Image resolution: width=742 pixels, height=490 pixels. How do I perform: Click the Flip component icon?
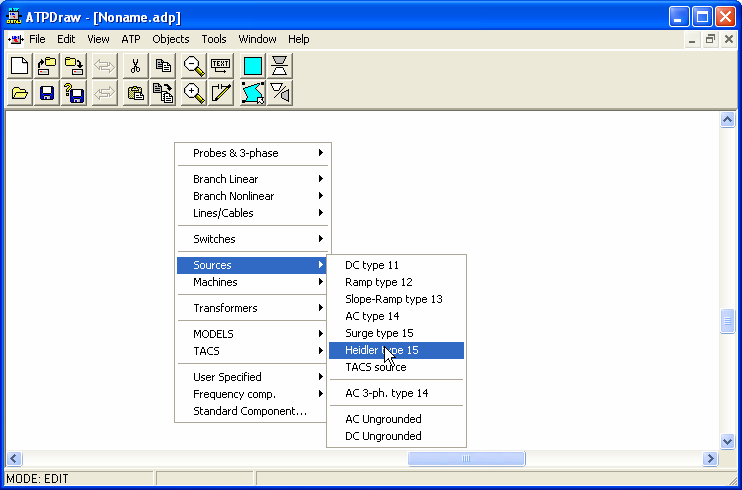[280, 65]
